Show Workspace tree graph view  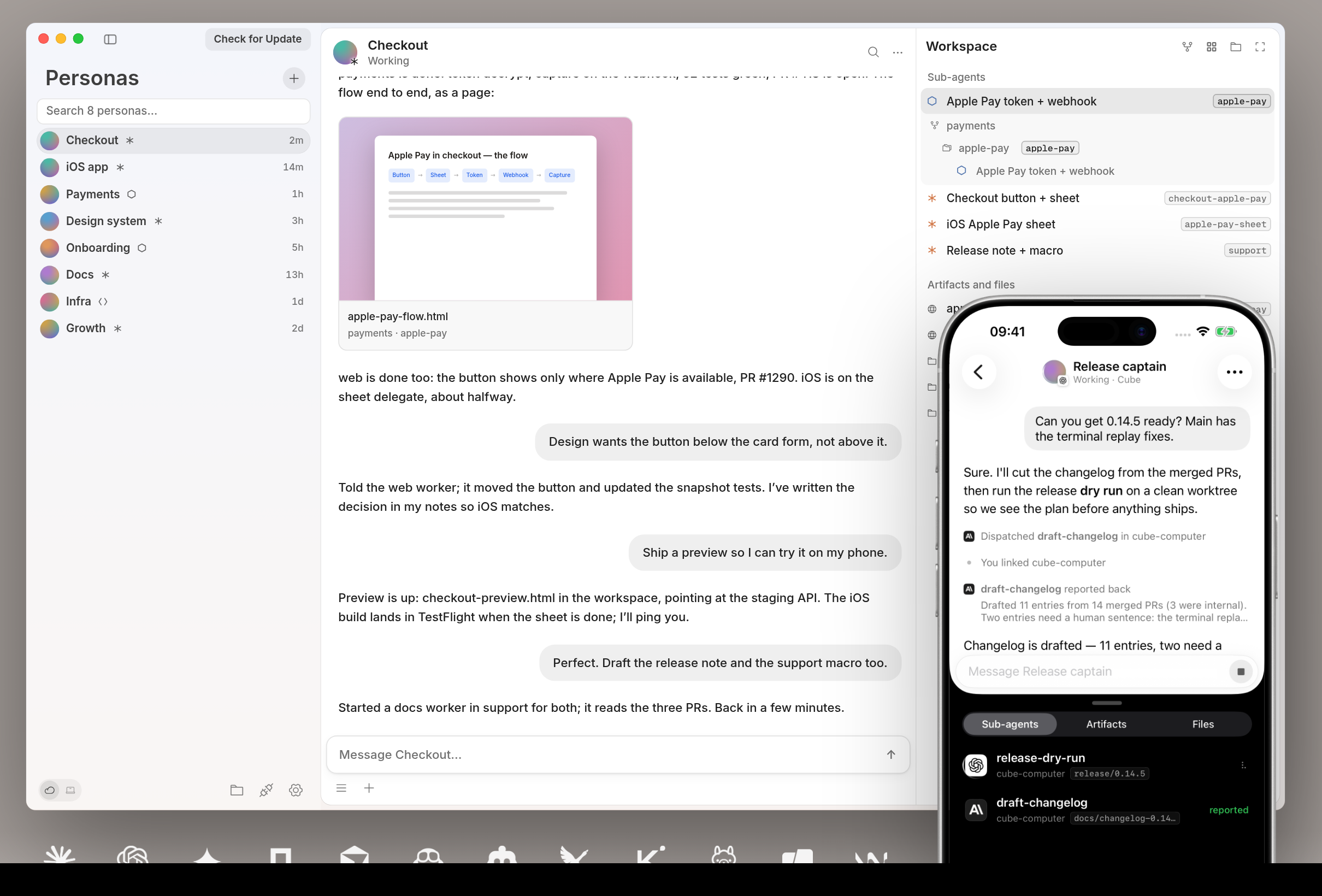1187,46
